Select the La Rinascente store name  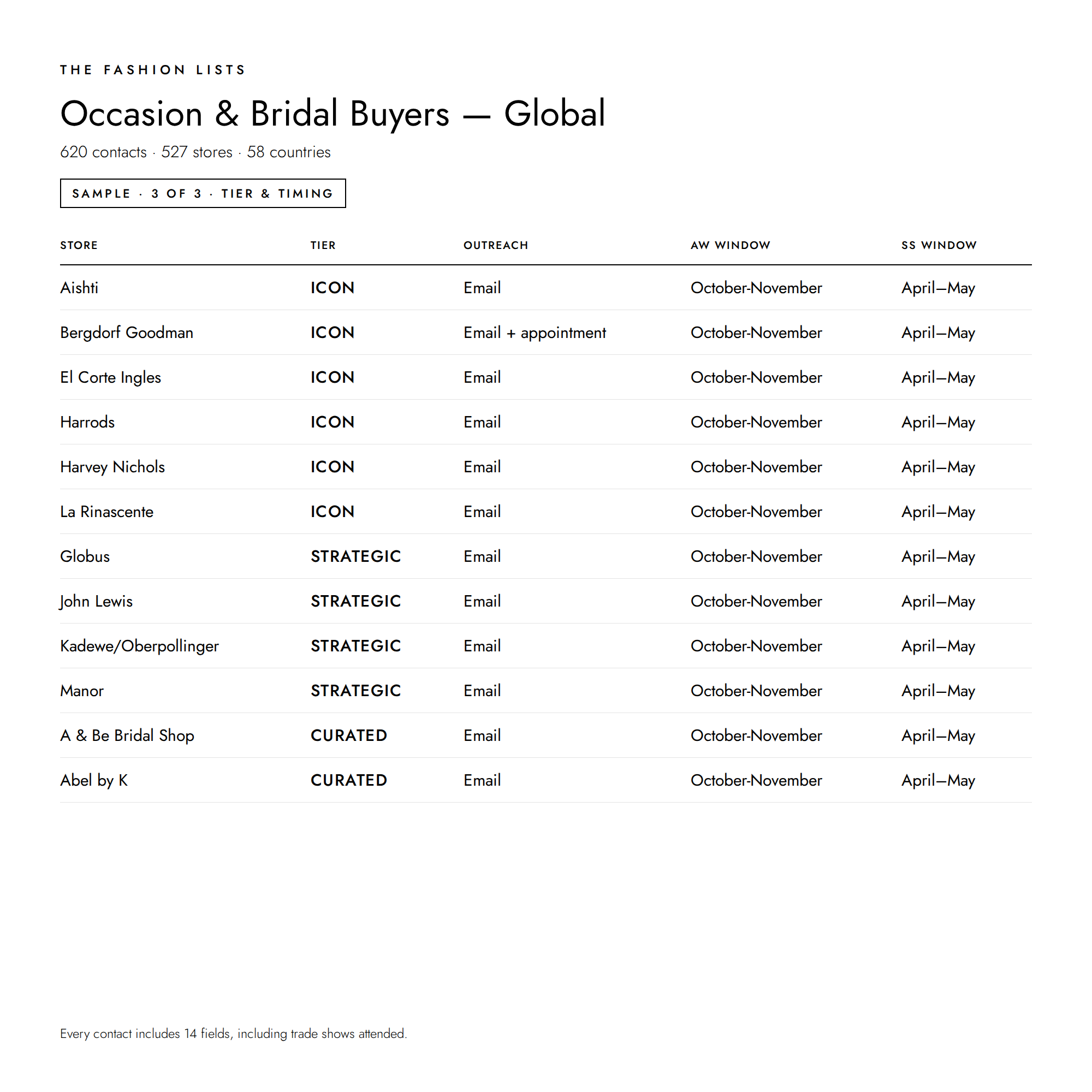coord(107,512)
